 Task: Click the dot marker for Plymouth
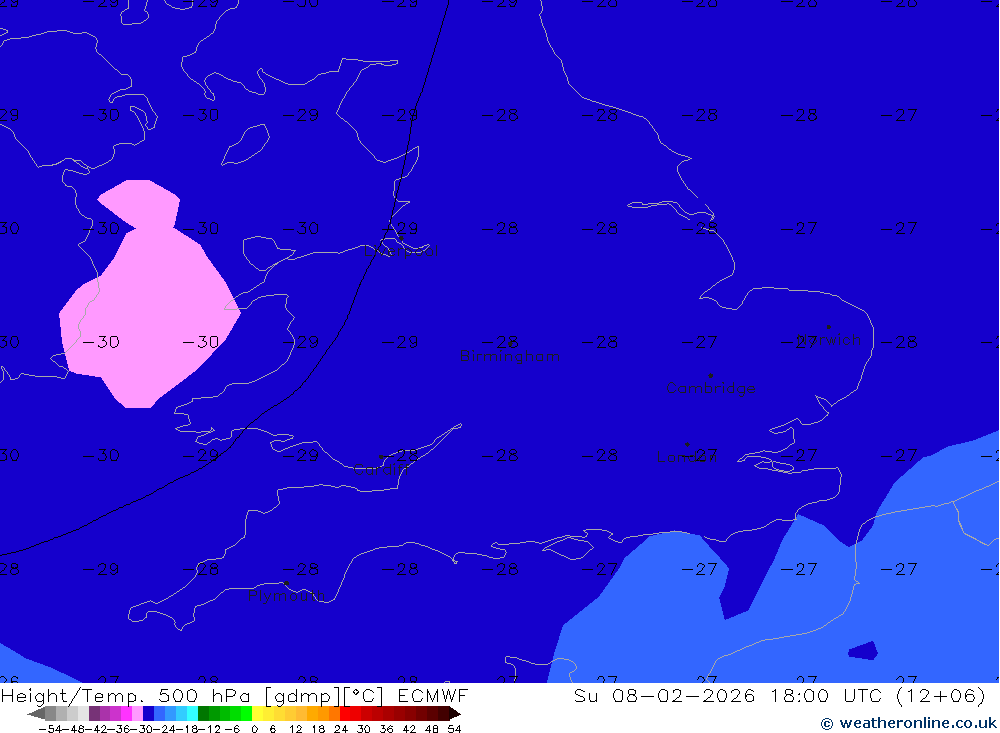point(286,583)
